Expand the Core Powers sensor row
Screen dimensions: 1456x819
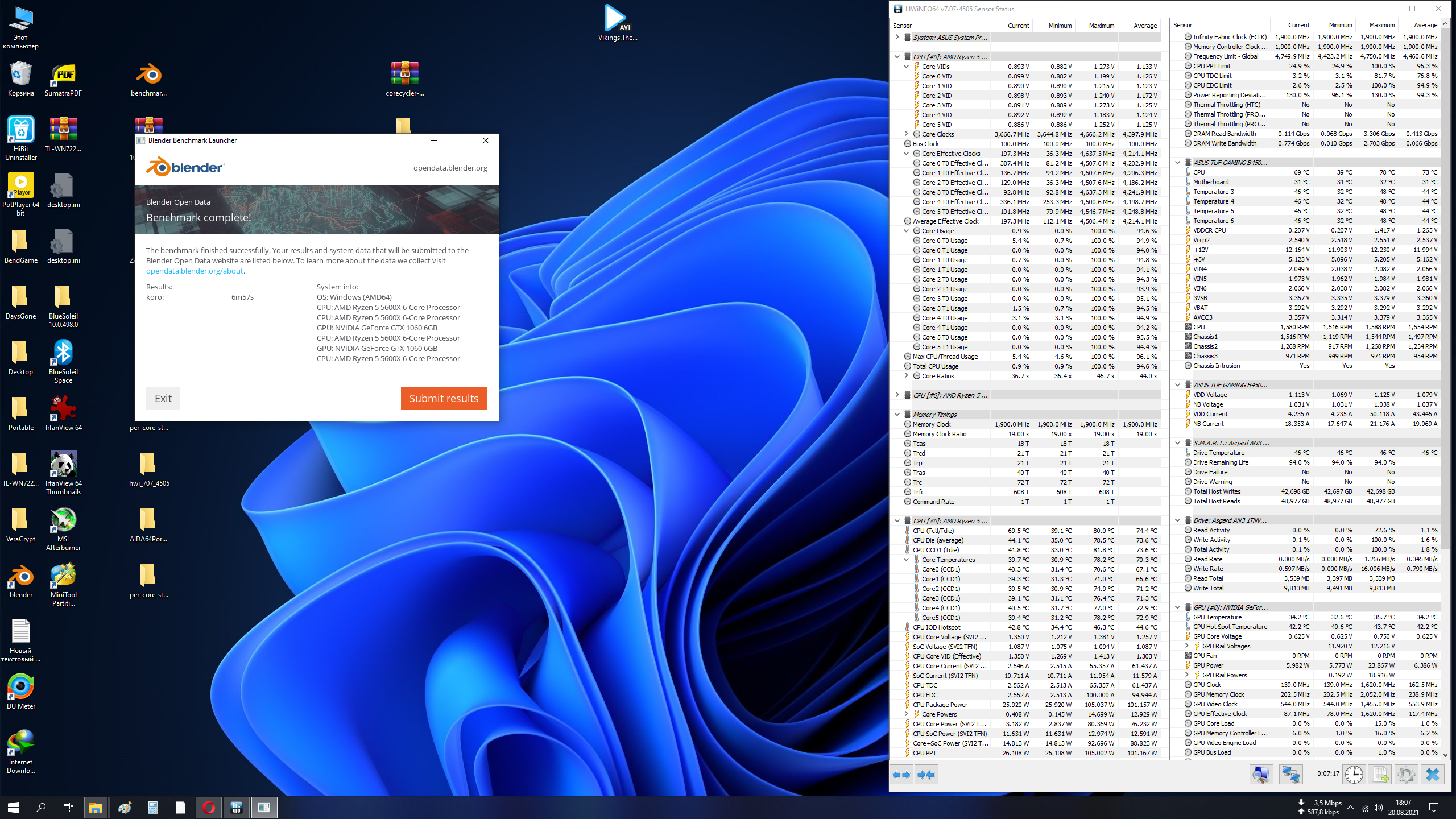[x=907, y=714]
